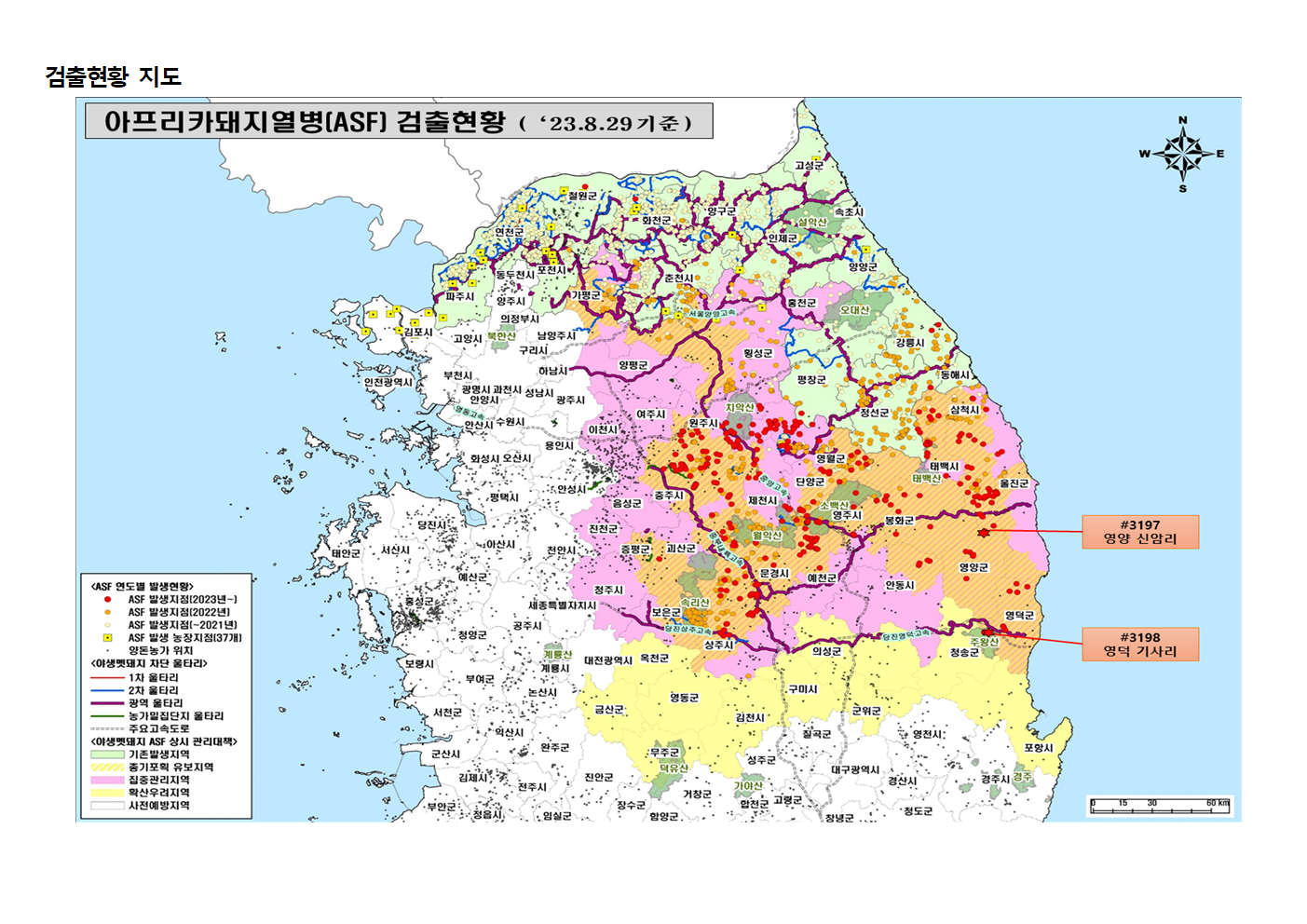Select the #3198 영덕 기사리 callout box
Screen dimensions: 1307x924
click(x=1139, y=645)
